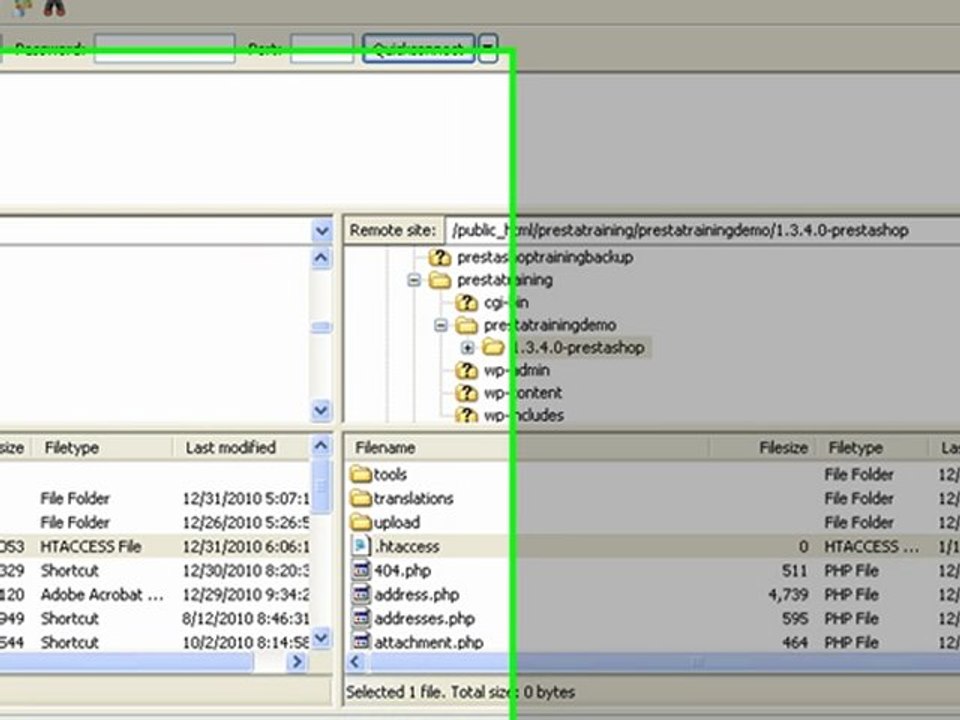Collapse the prestatrainingdemo tree node
This screenshot has width=960, height=720.
pos(441,325)
